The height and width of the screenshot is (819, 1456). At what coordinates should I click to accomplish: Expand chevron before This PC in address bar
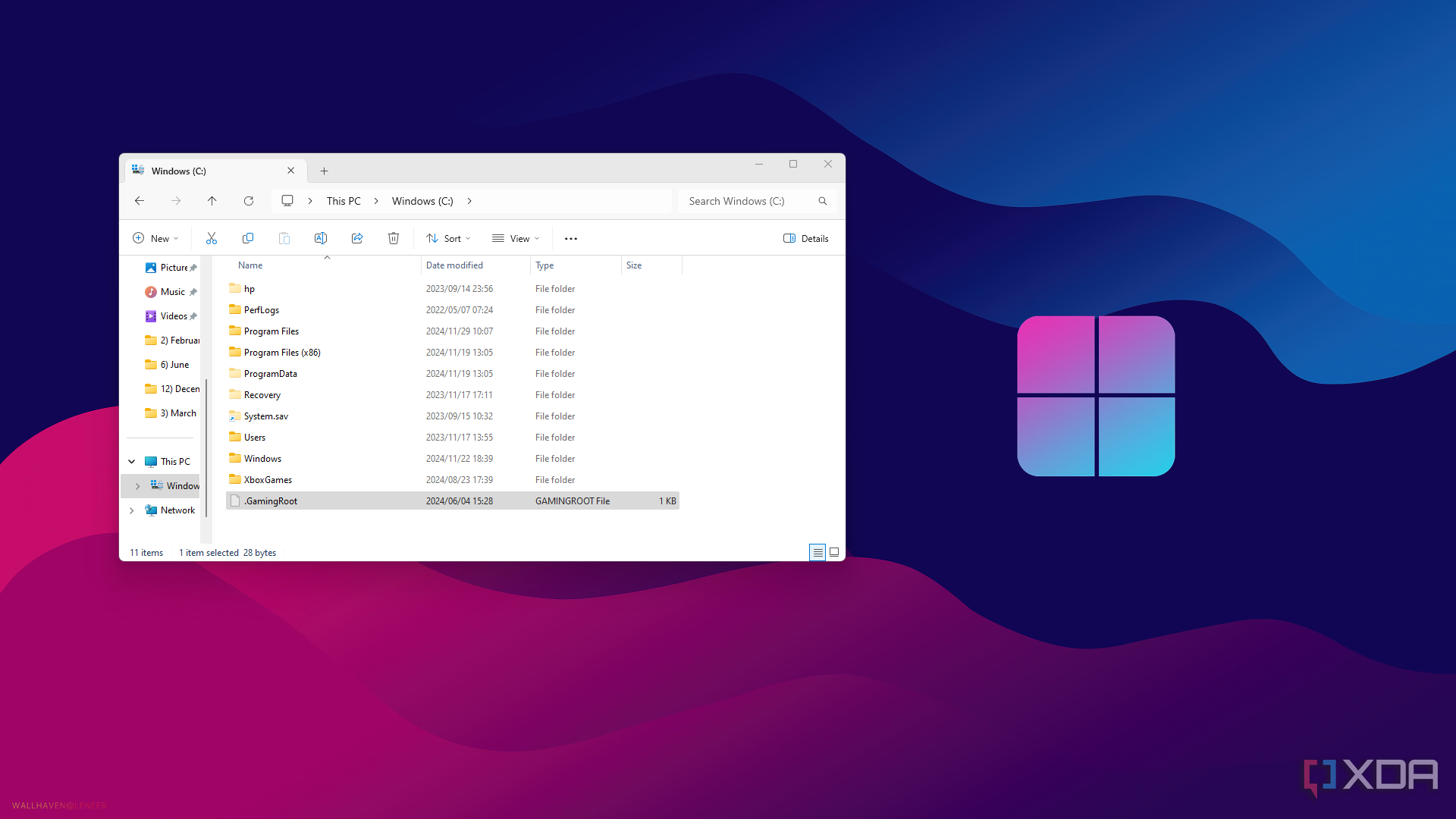(310, 201)
